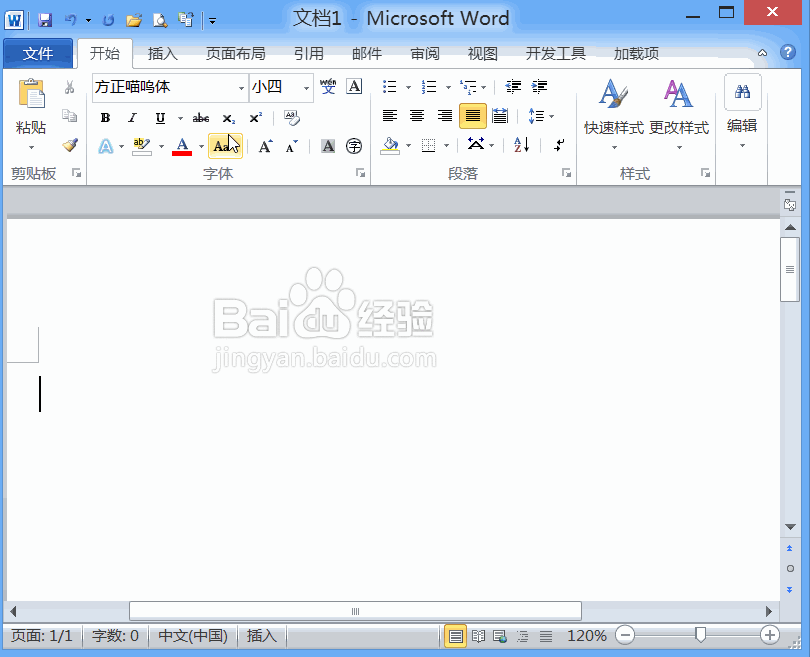Toggle Underline formatting
The width and height of the screenshot is (810, 657).
point(160,118)
